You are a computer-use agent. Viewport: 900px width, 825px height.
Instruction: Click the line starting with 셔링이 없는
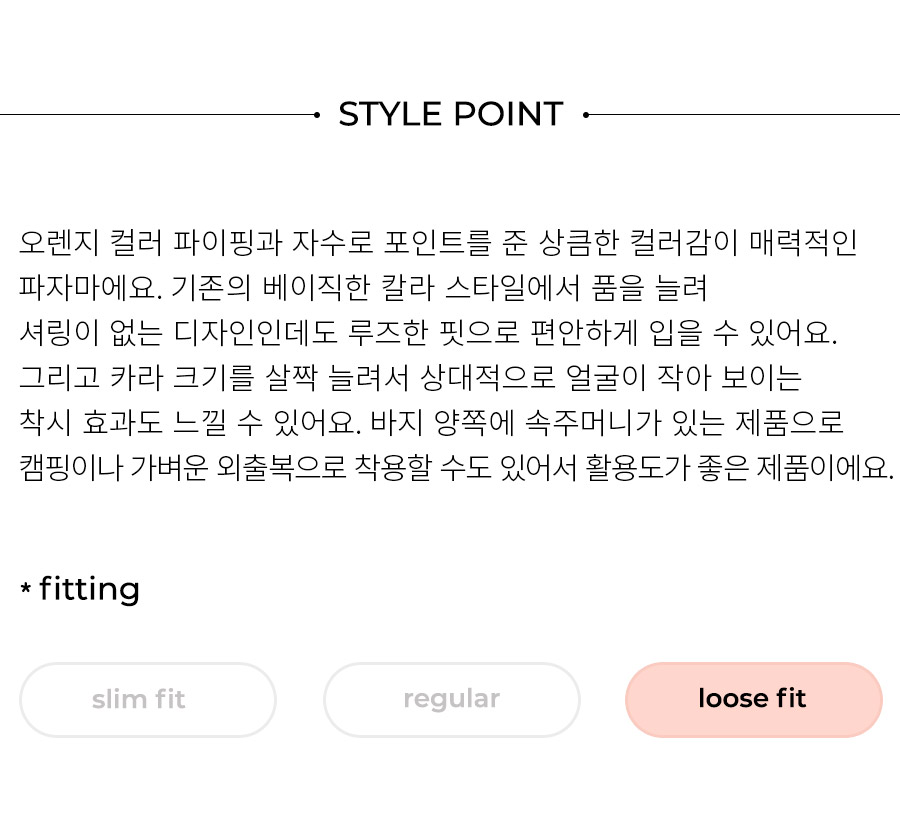(x=428, y=332)
